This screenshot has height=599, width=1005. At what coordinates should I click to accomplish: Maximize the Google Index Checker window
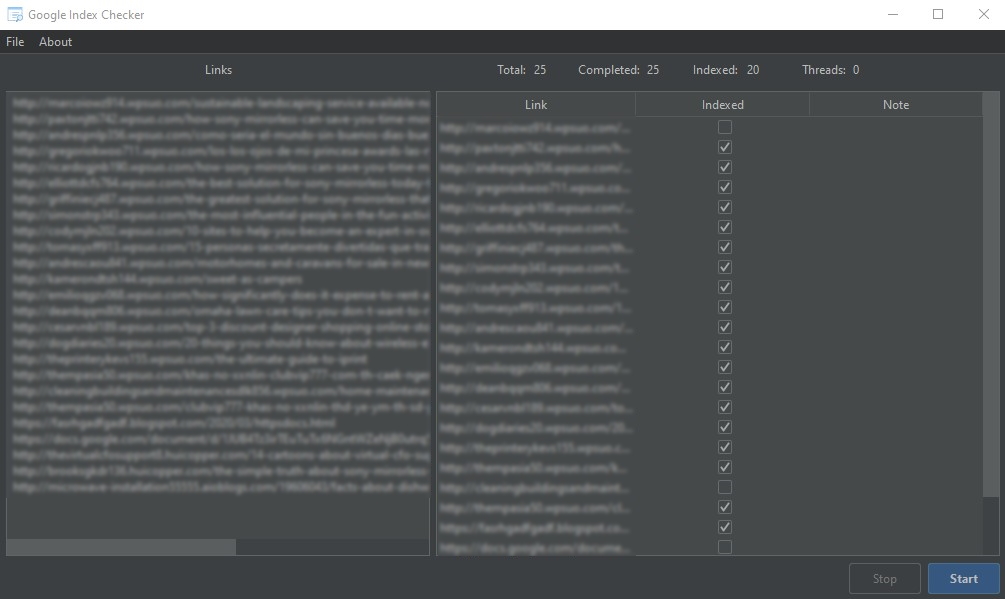[x=938, y=14]
